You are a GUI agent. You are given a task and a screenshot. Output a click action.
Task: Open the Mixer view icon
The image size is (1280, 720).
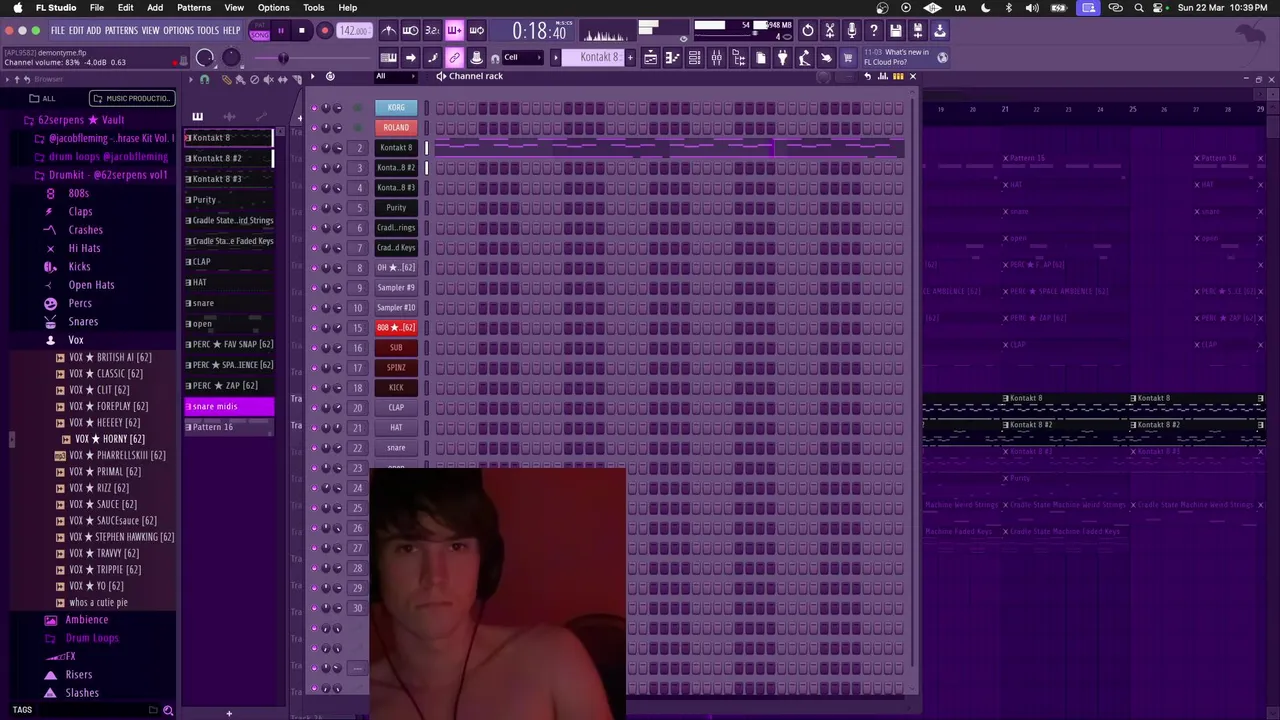point(716,58)
